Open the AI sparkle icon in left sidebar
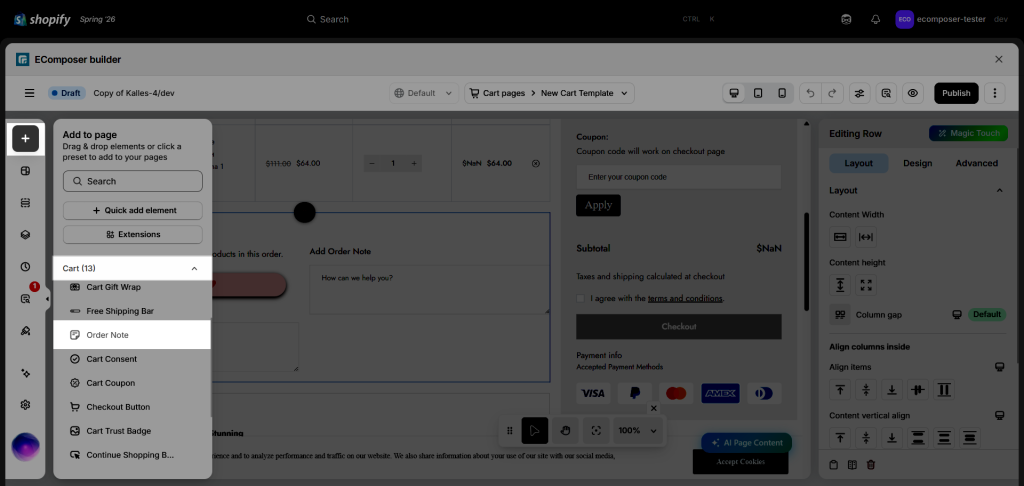This screenshot has width=1024, height=486. (x=25, y=373)
